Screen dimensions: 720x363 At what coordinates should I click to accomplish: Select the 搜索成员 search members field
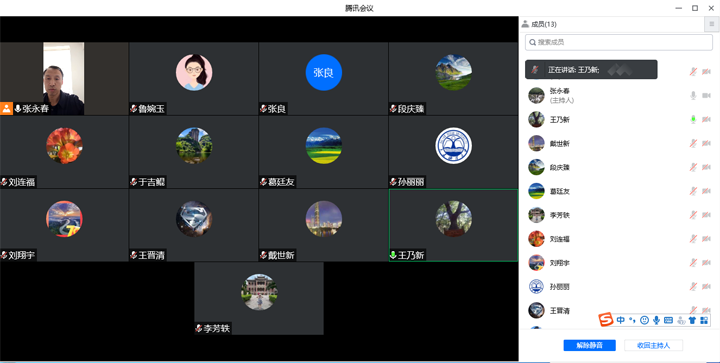(619, 42)
